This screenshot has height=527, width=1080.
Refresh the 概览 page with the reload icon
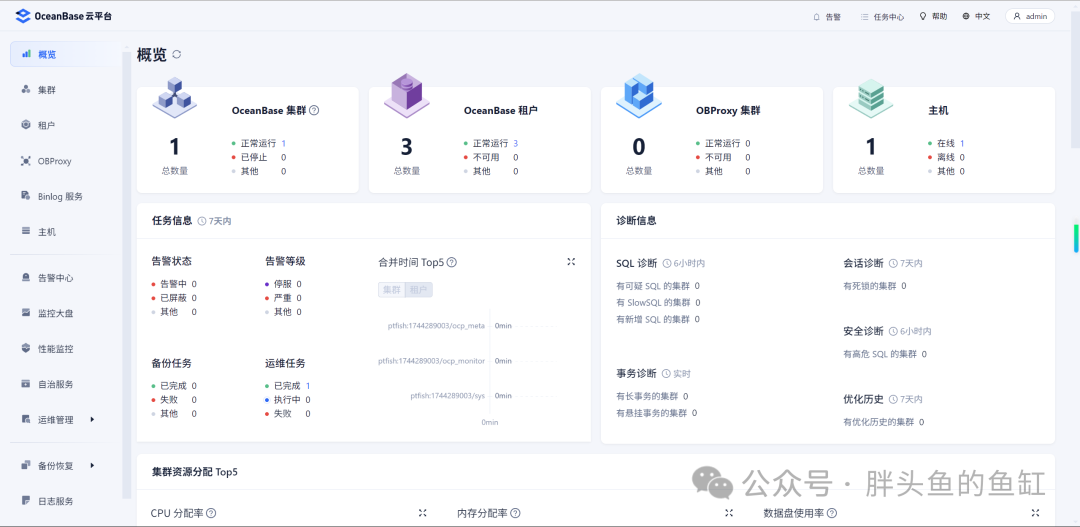tap(177, 54)
